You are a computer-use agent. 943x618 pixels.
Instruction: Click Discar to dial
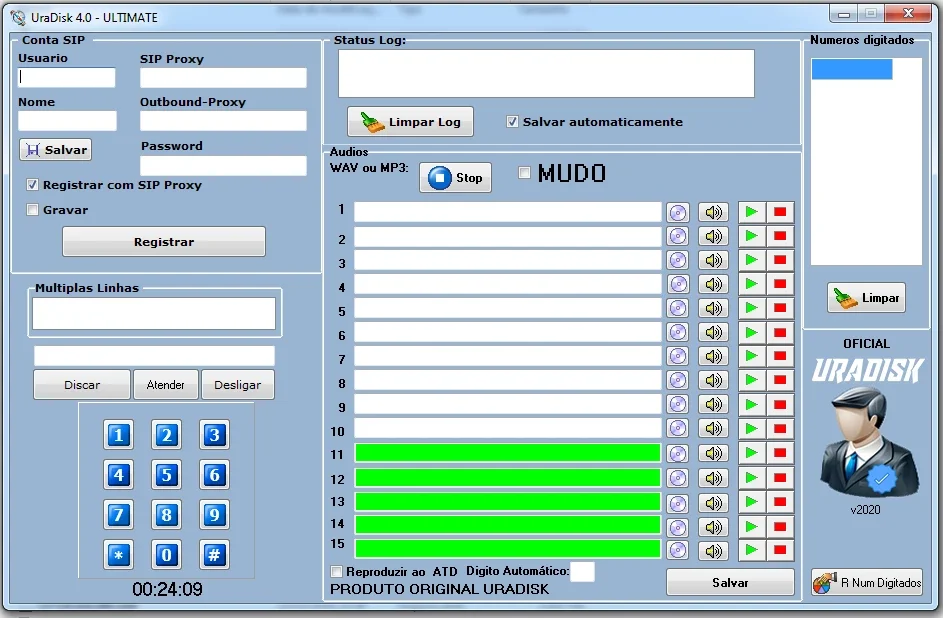82,385
